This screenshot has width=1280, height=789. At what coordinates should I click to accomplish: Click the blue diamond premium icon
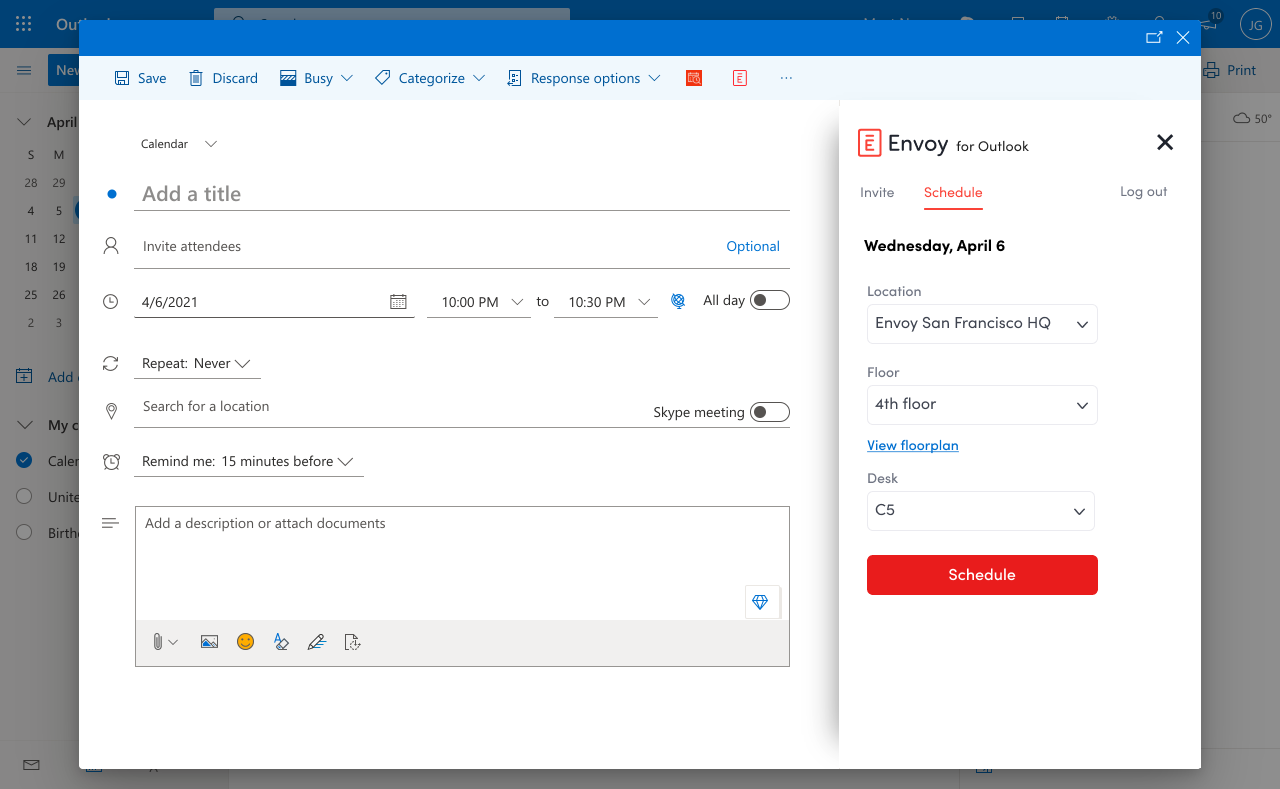pos(760,602)
